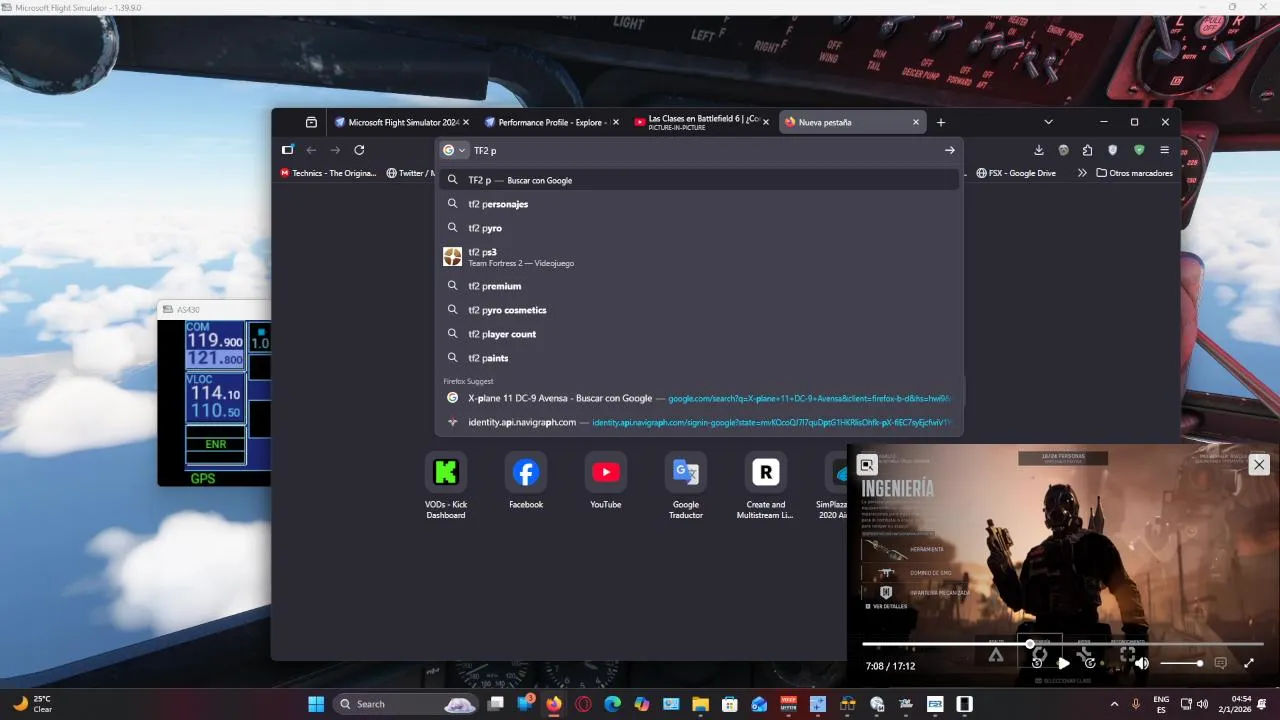The image size is (1280, 720).
Task: Choose the 'tf2 paints' suggestion
Action: tap(700, 358)
